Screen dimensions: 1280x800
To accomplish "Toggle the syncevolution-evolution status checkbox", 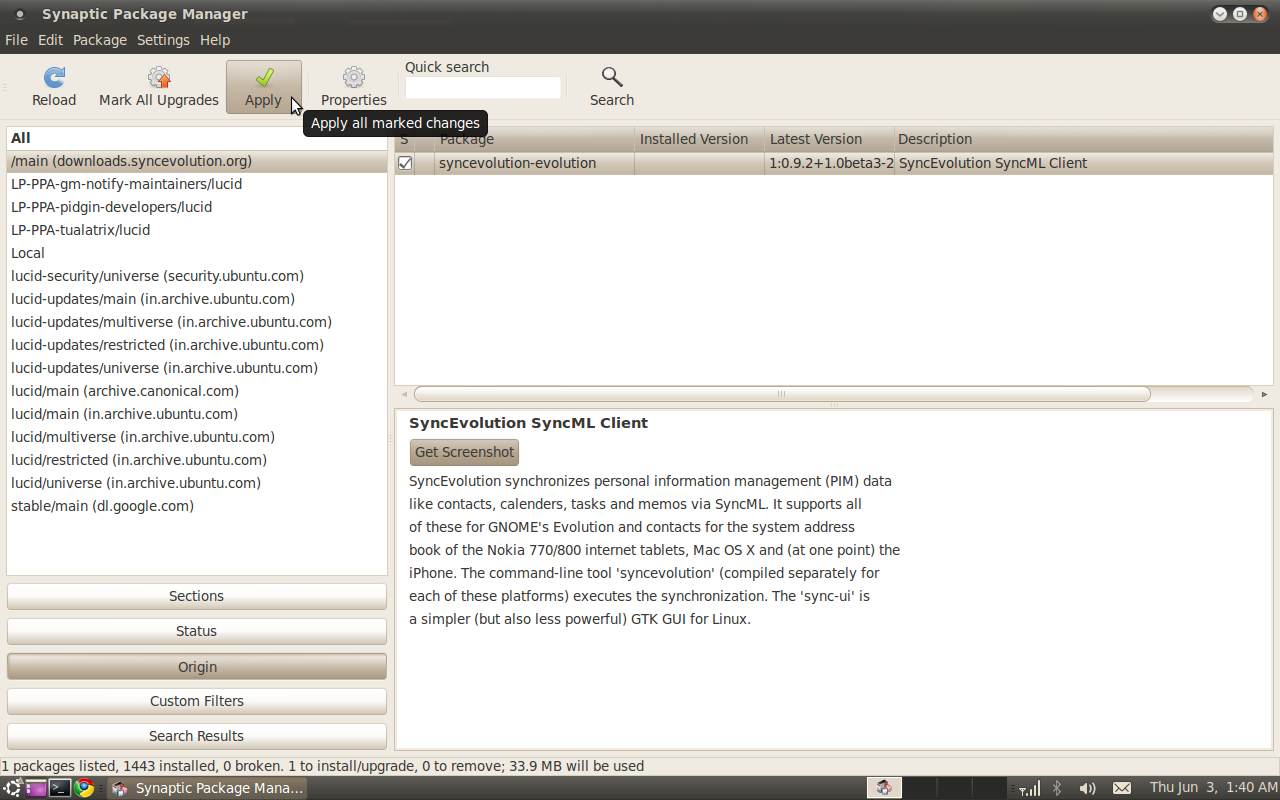I will point(405,163).
